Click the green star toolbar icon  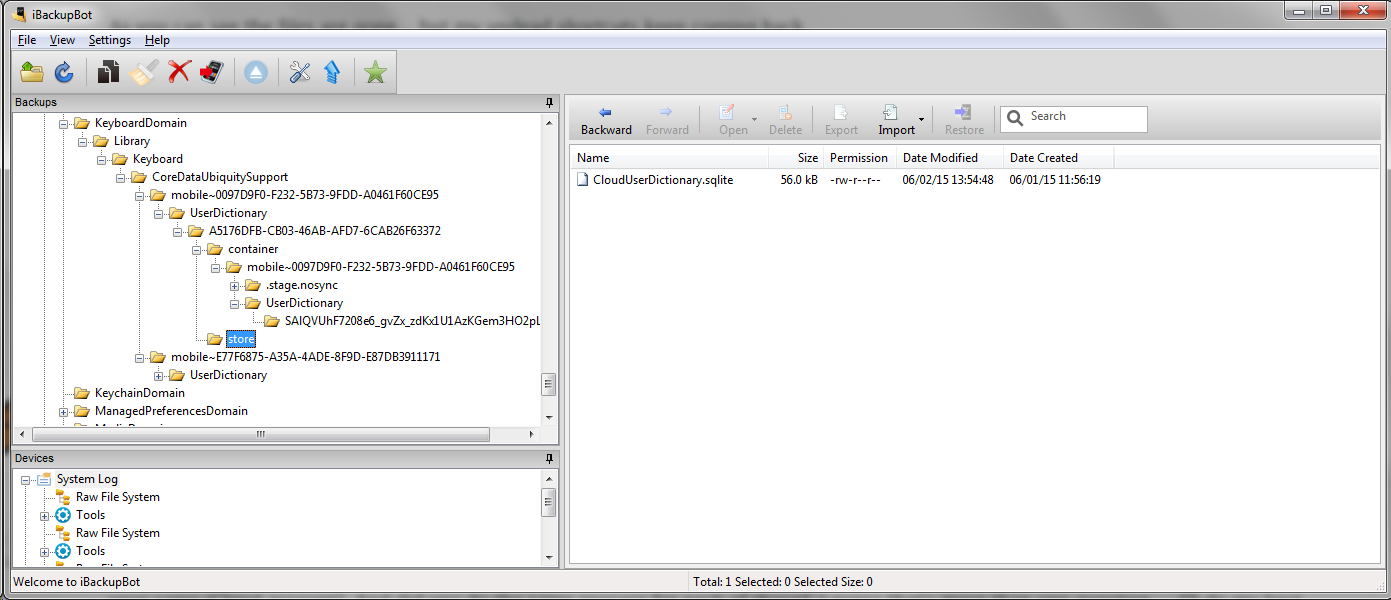(375, 72)
